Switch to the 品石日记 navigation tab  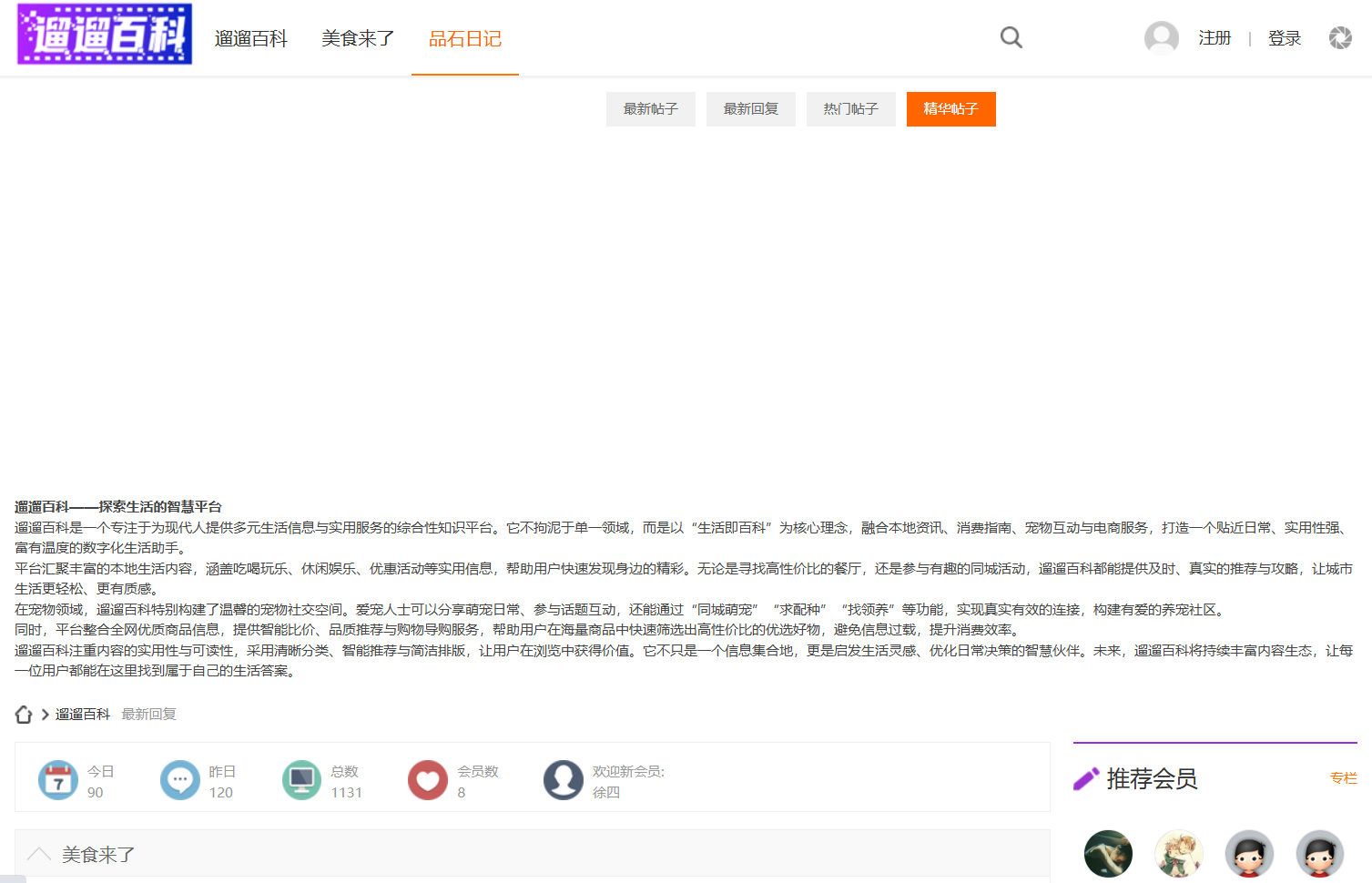465,38
